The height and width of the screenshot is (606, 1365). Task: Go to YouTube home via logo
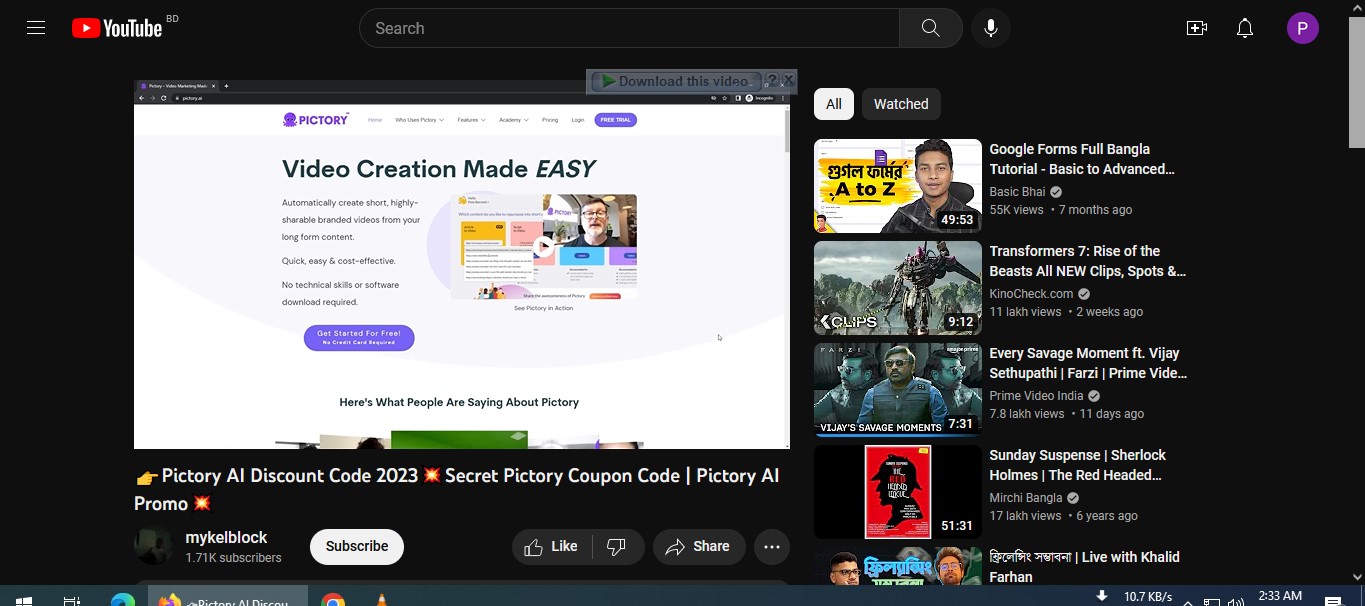117,28
